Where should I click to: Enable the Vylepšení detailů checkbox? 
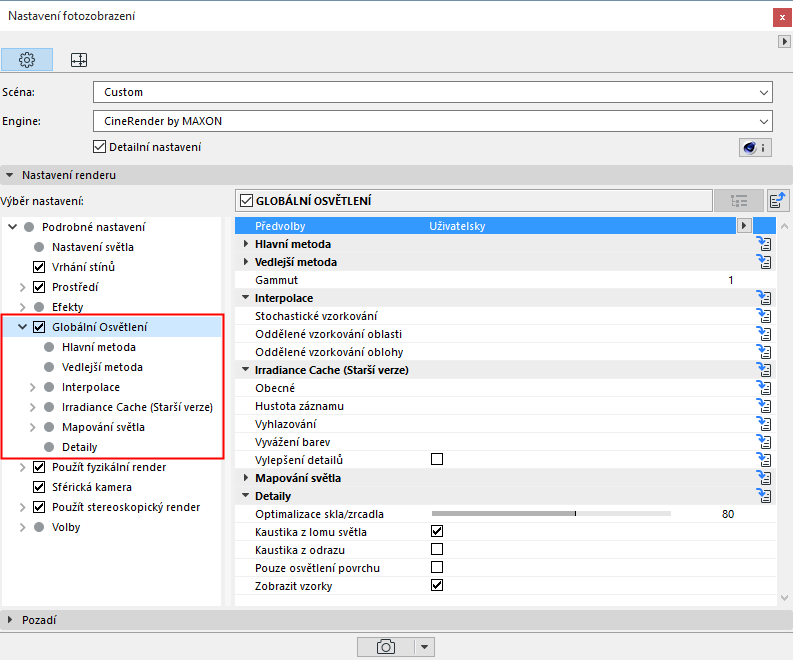(x=437, y=459)
